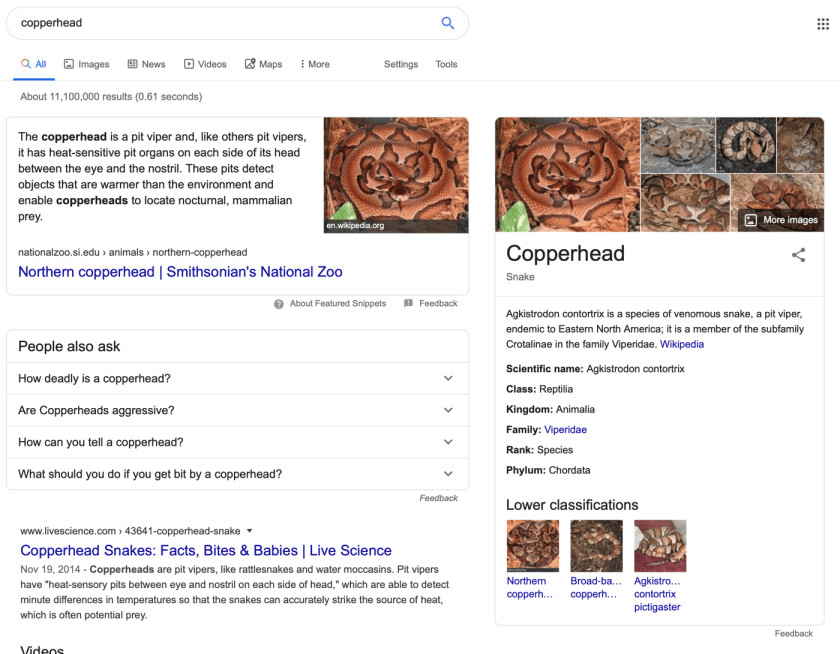Viewport: 840px width, 654px height.
Task: Click the Copperhead title in knowledge panel
Action: pyautogui.click(x=565, y=253)
